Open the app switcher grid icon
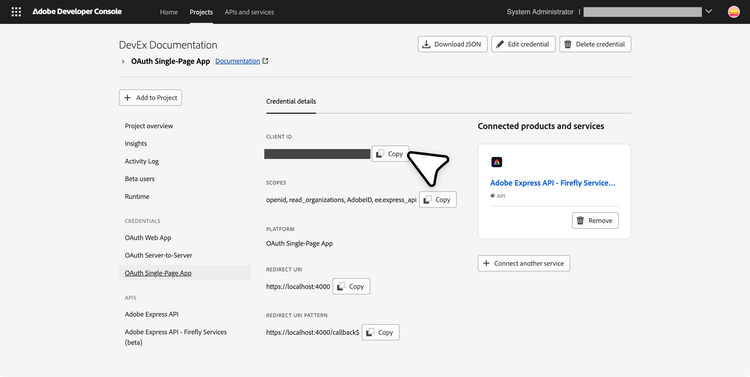The height and width of the screenshot is (377, 750). pos(16,12)
